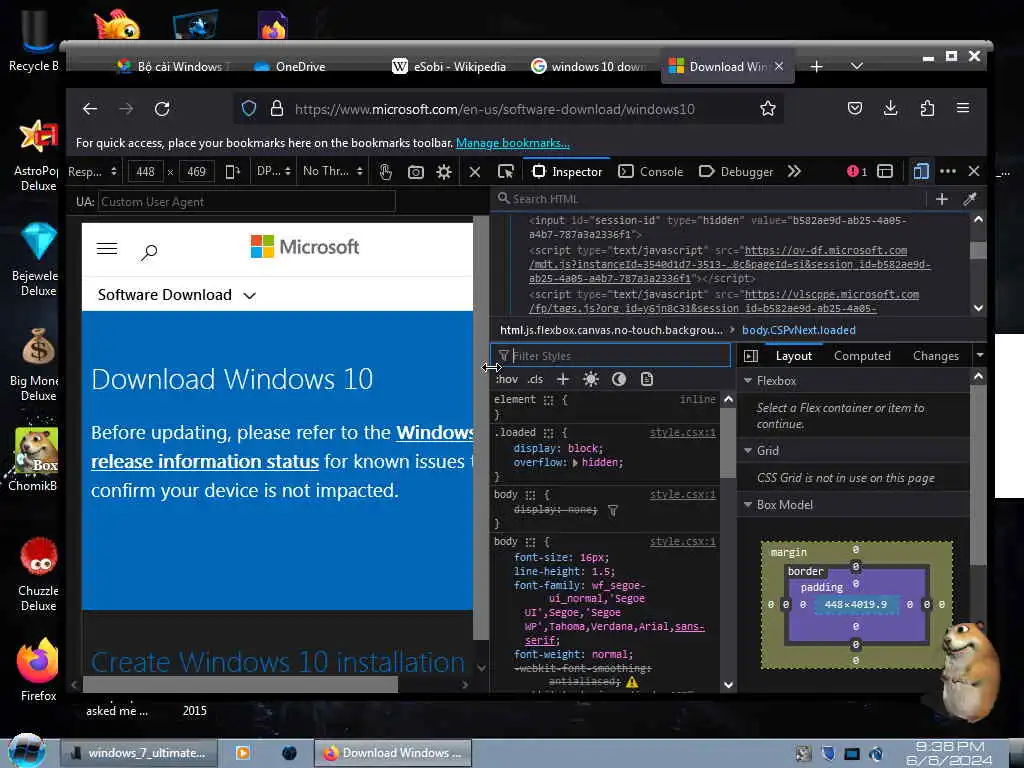The height and width of the screenshot is (768, 1024).
Task: Select the Computed sidebar tab
Action: pos(862,356)
